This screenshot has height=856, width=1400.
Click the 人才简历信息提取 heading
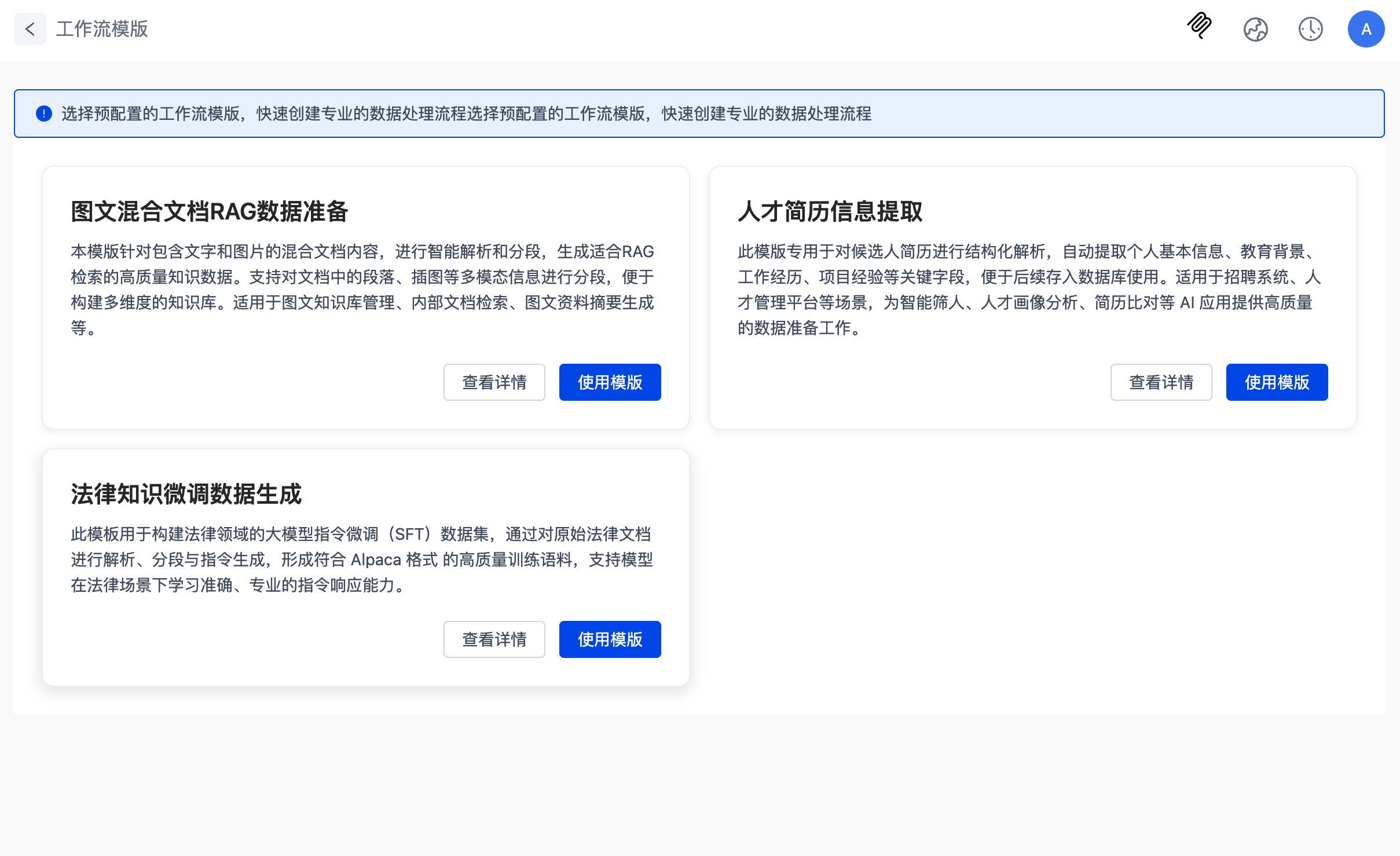tap(830, 211)
